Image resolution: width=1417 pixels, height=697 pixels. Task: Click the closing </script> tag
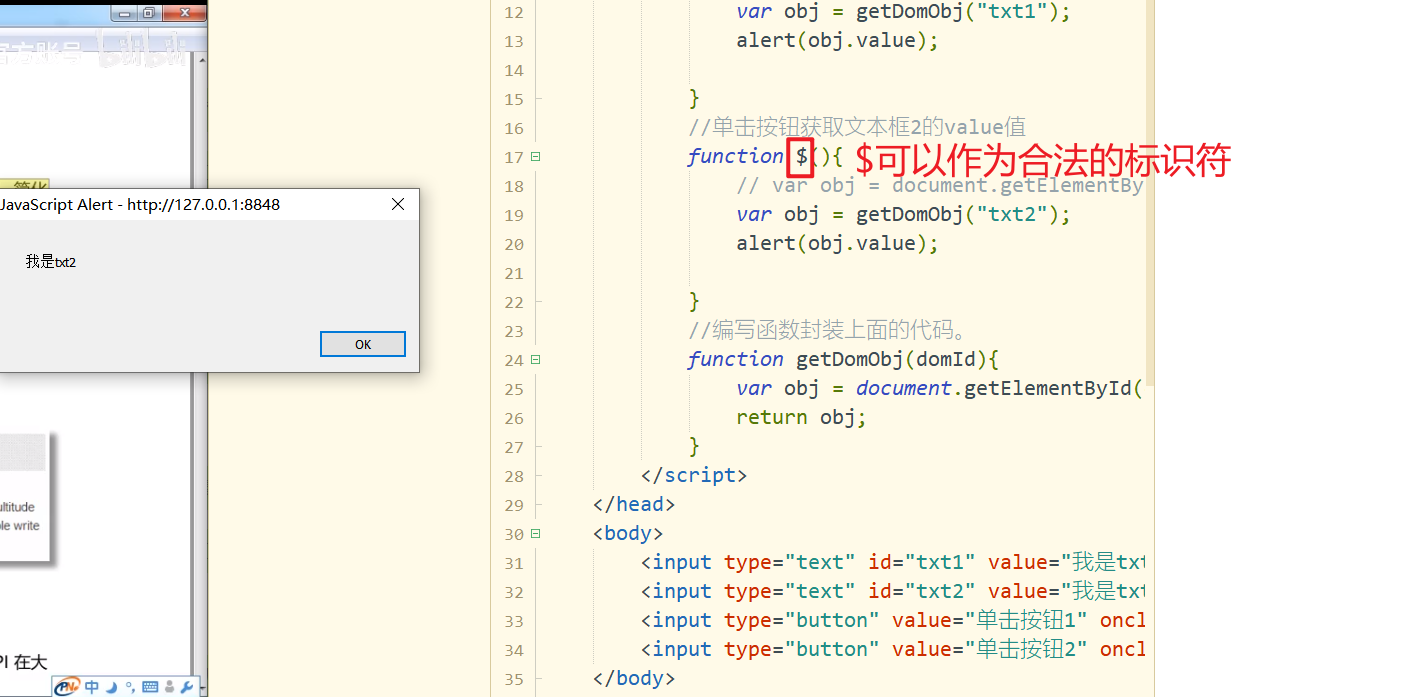(694, 476)
